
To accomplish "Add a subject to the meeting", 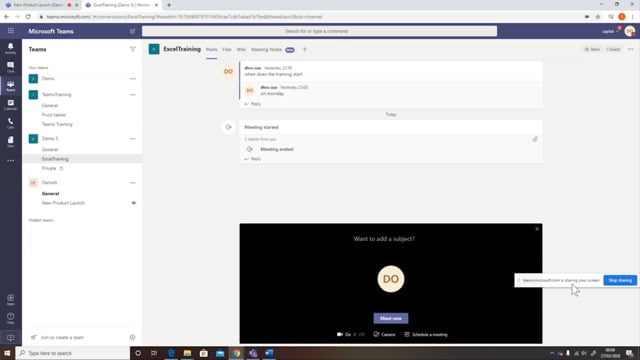I will 384,239.
